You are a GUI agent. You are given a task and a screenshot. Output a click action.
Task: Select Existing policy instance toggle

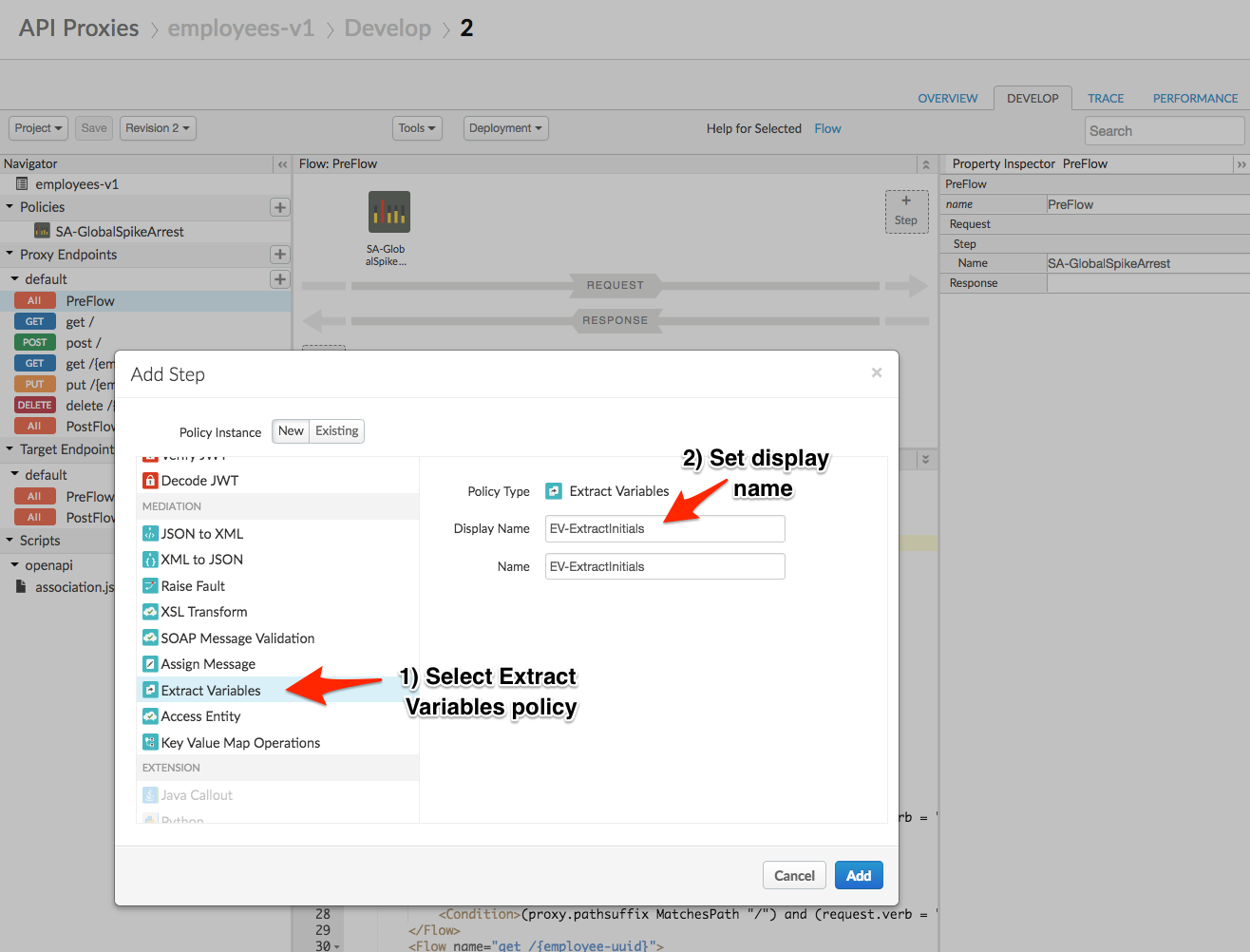point(337,431)
